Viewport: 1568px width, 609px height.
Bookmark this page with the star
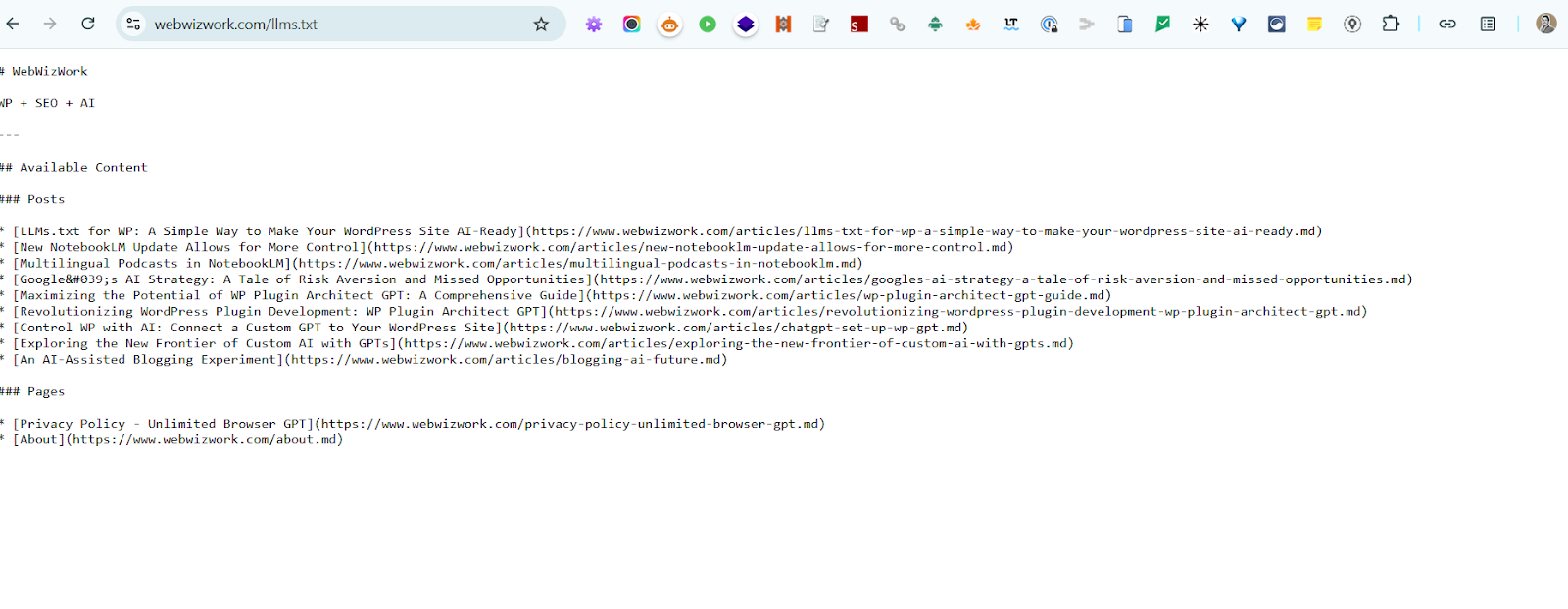click(541, 24)
